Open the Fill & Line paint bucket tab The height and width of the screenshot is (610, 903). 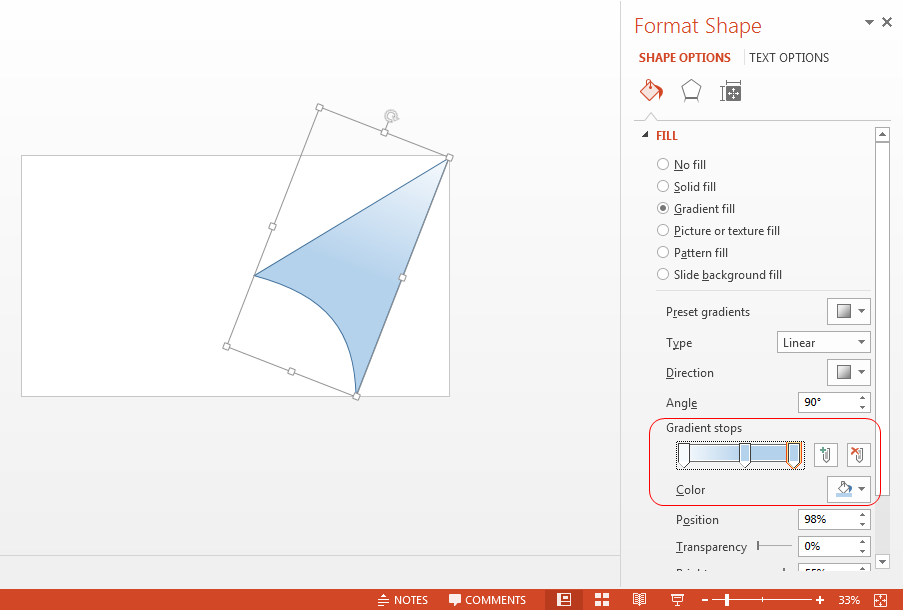tap(651, 91)
